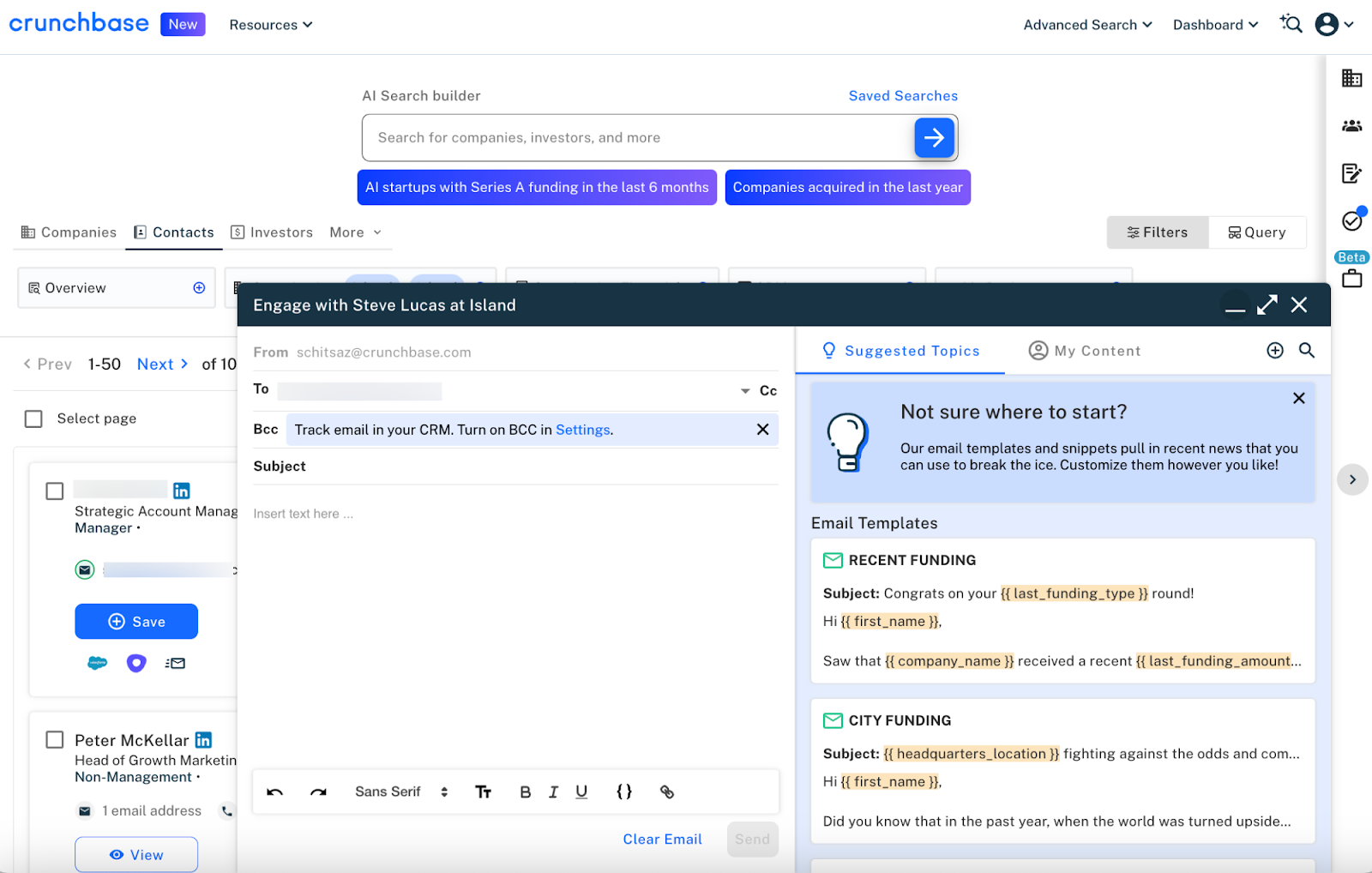Add overview column with plus icon
This screenshot has height=873, width=1372.
[199, 288]
